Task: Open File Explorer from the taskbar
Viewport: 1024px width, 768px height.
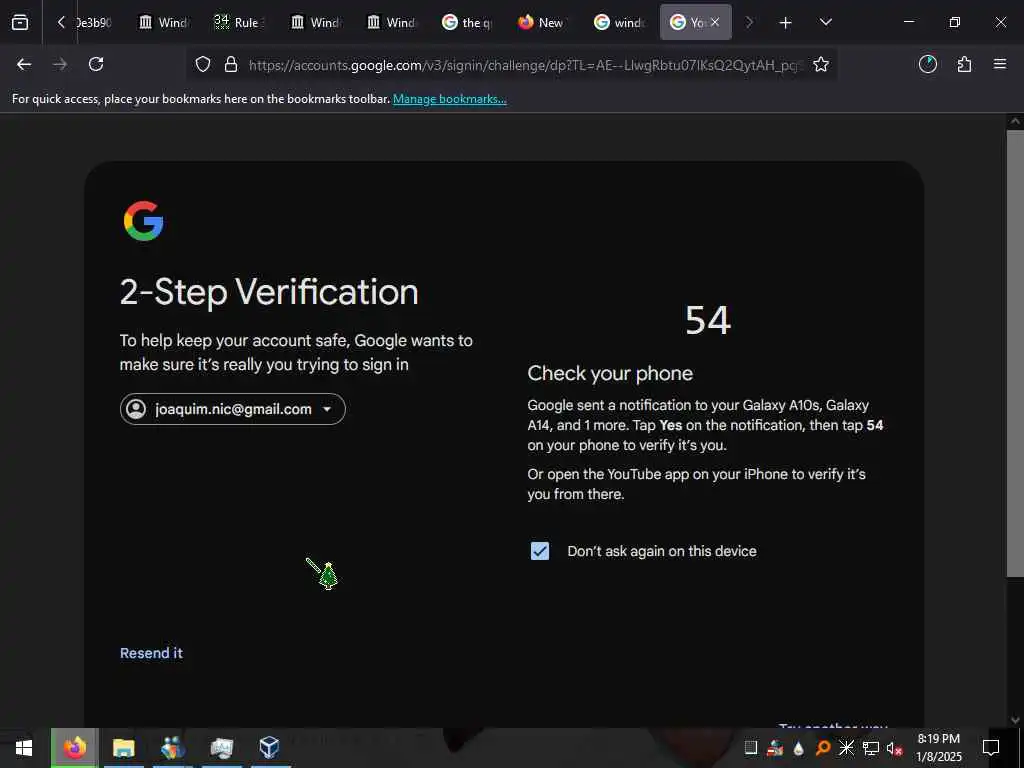Action: click(123, 748)
